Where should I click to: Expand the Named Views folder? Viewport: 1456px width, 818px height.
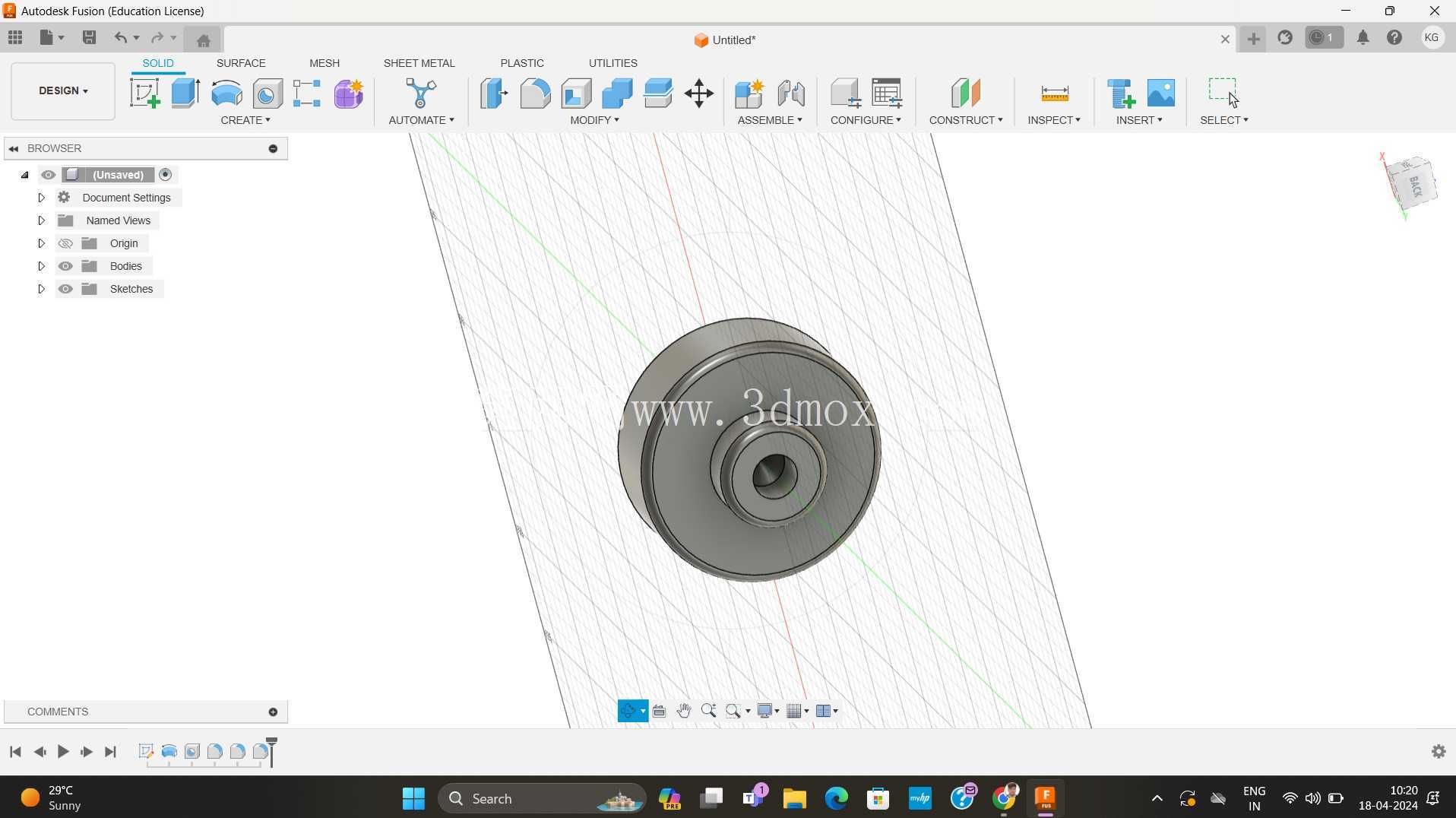41,220
